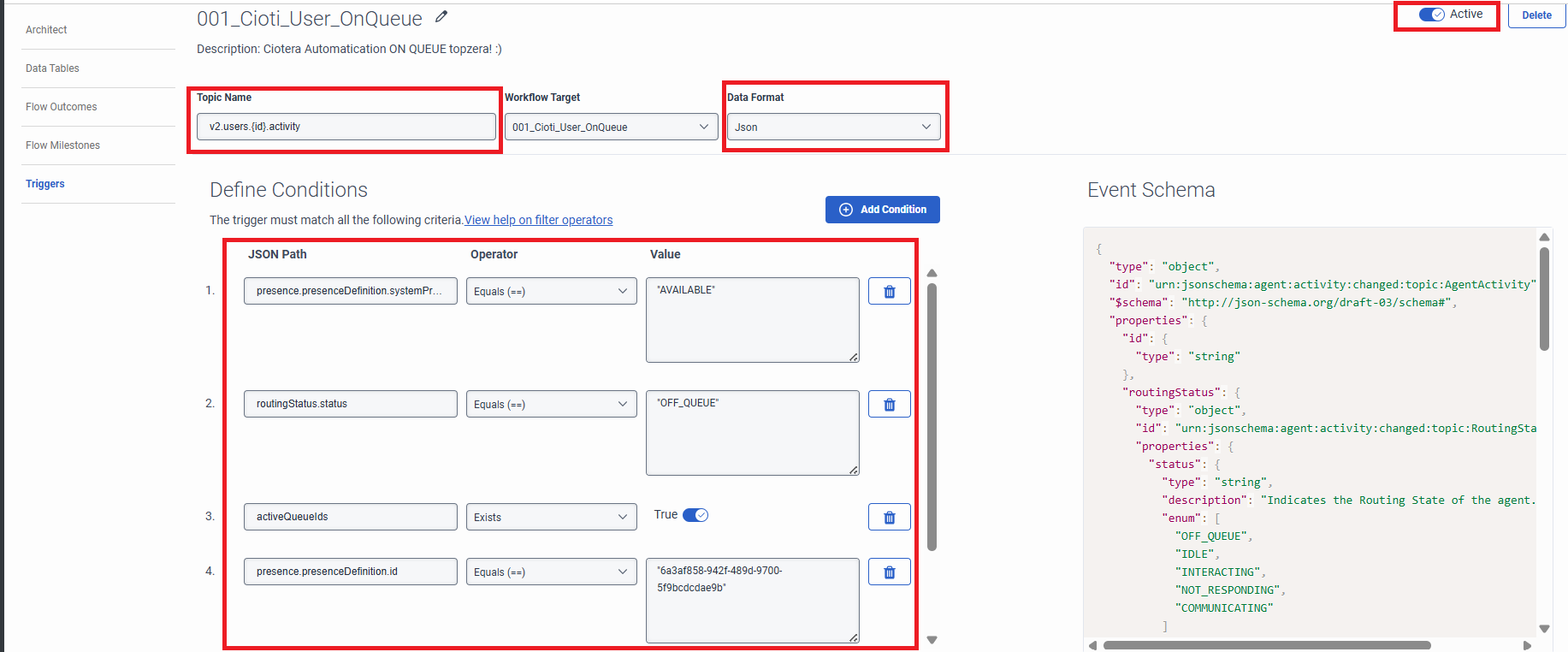Click the Topic Name input field
Screen dimensions: 1568x652
pyautogui.click(x=346, y=127)
